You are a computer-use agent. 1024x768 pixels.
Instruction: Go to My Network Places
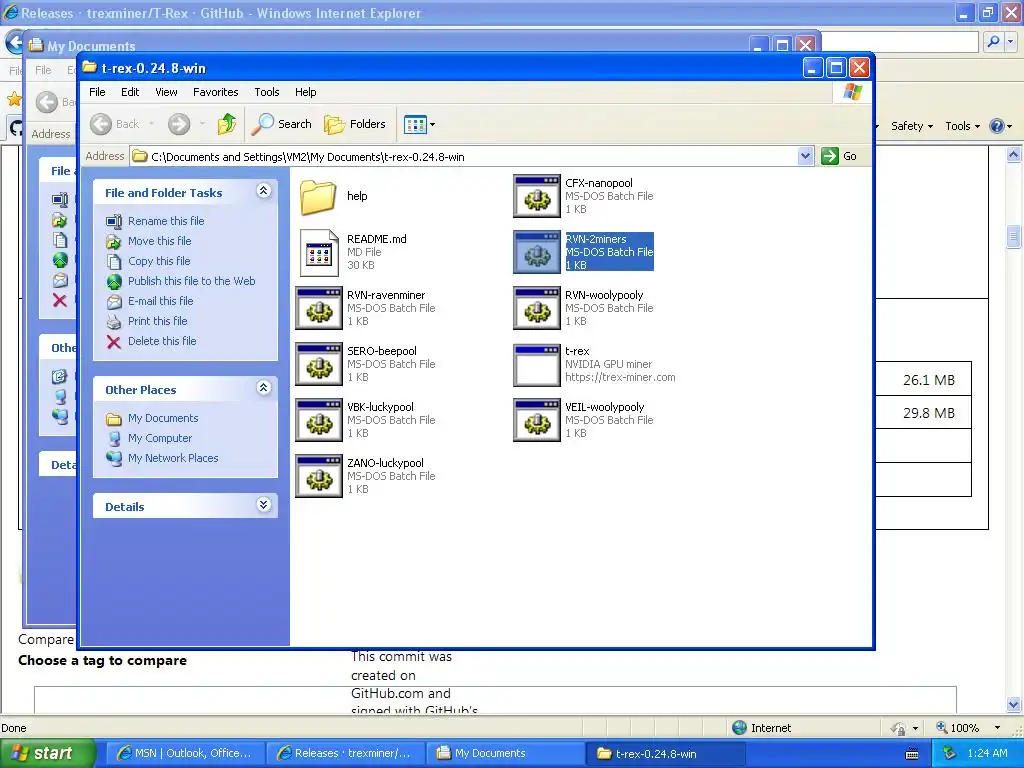pyautogui.click(x=173, y=458)
